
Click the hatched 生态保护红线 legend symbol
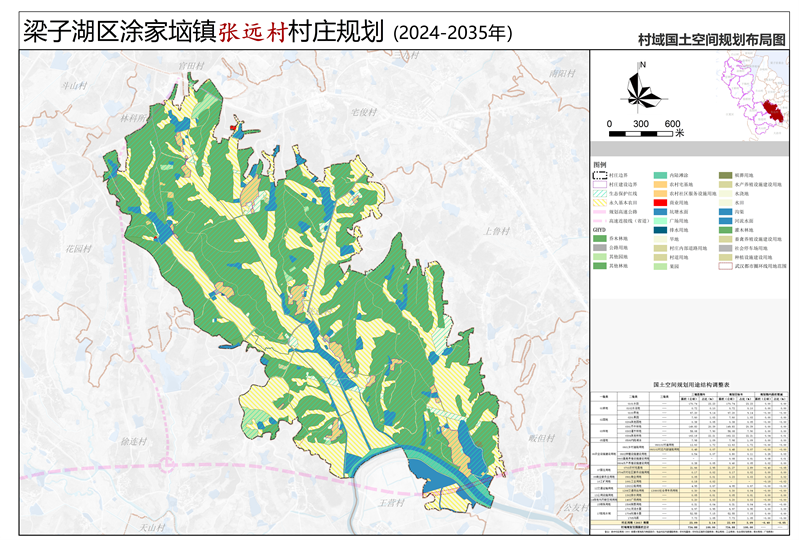[x=600, y=194]
